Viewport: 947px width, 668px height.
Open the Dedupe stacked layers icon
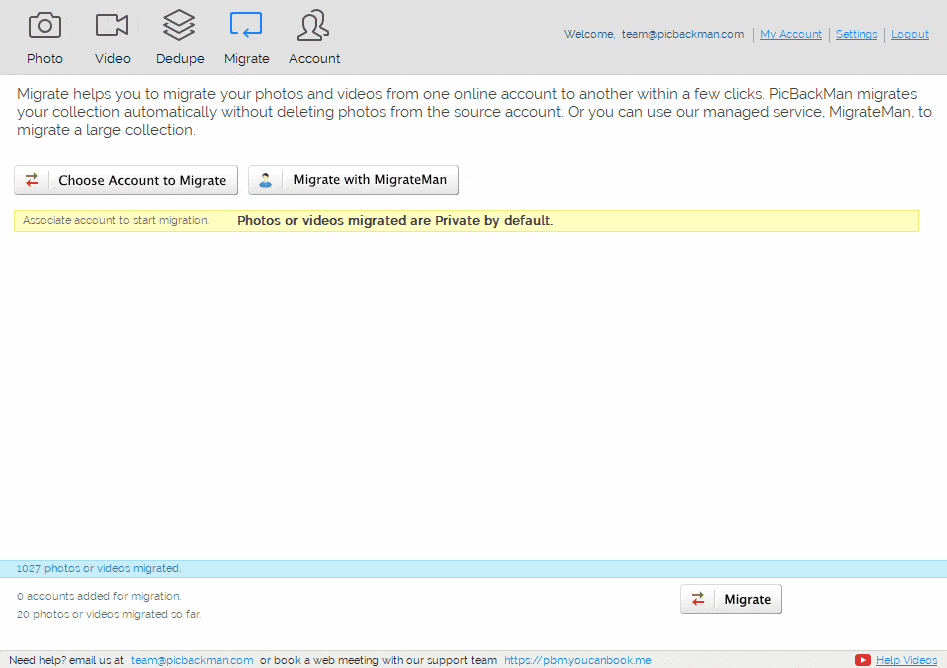[179, 25]
